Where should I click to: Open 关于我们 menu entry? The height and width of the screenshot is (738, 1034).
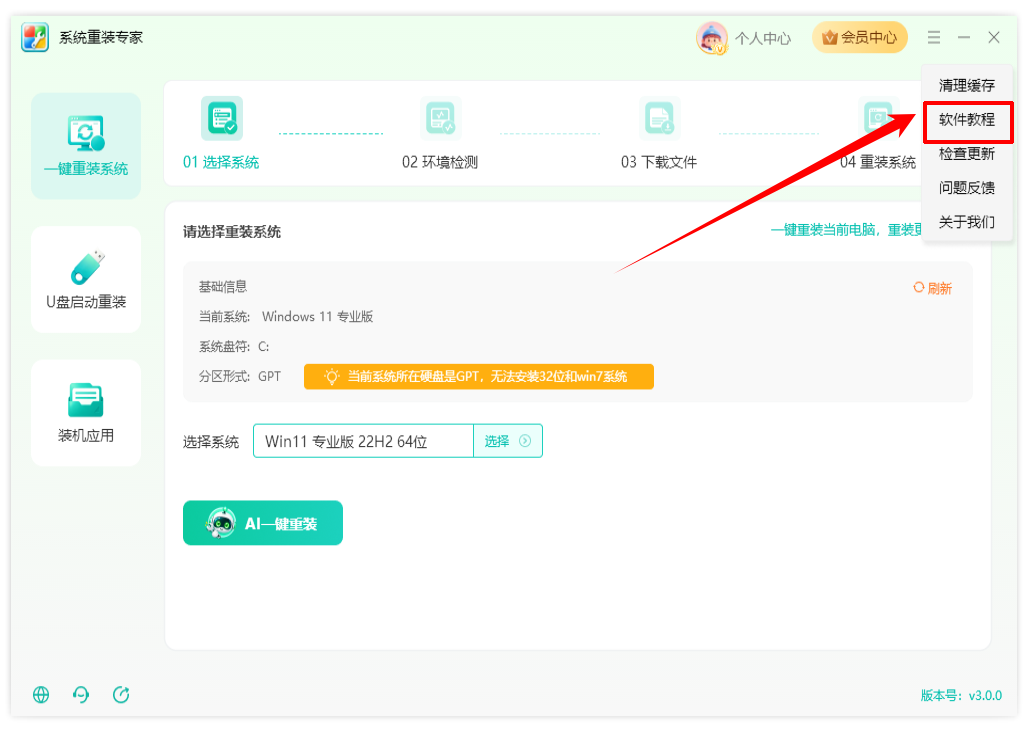pyautogui.click(x=967, y=222)
